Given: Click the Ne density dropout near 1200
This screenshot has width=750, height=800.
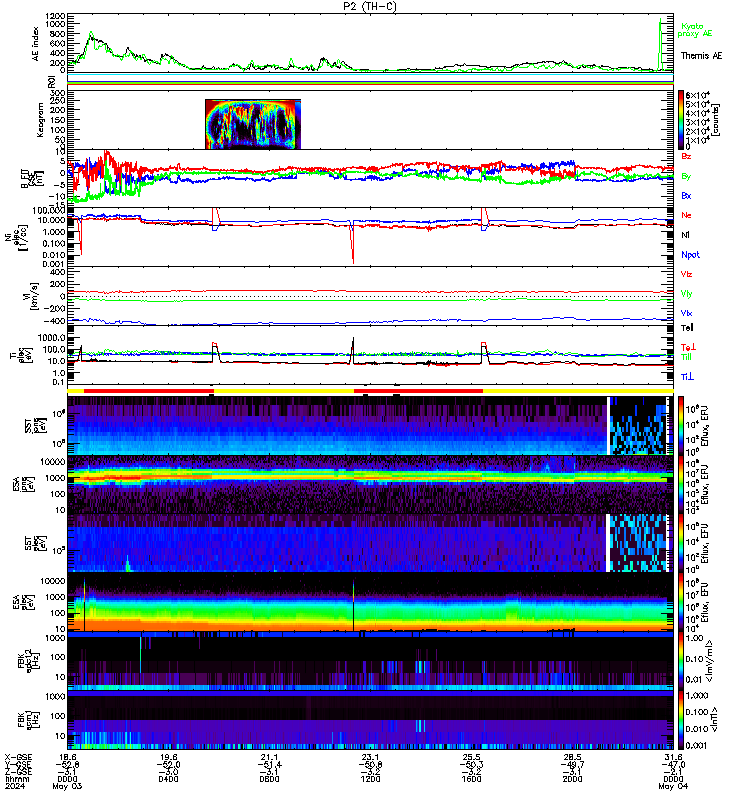Looking at the screenshot, I should 353,242.
